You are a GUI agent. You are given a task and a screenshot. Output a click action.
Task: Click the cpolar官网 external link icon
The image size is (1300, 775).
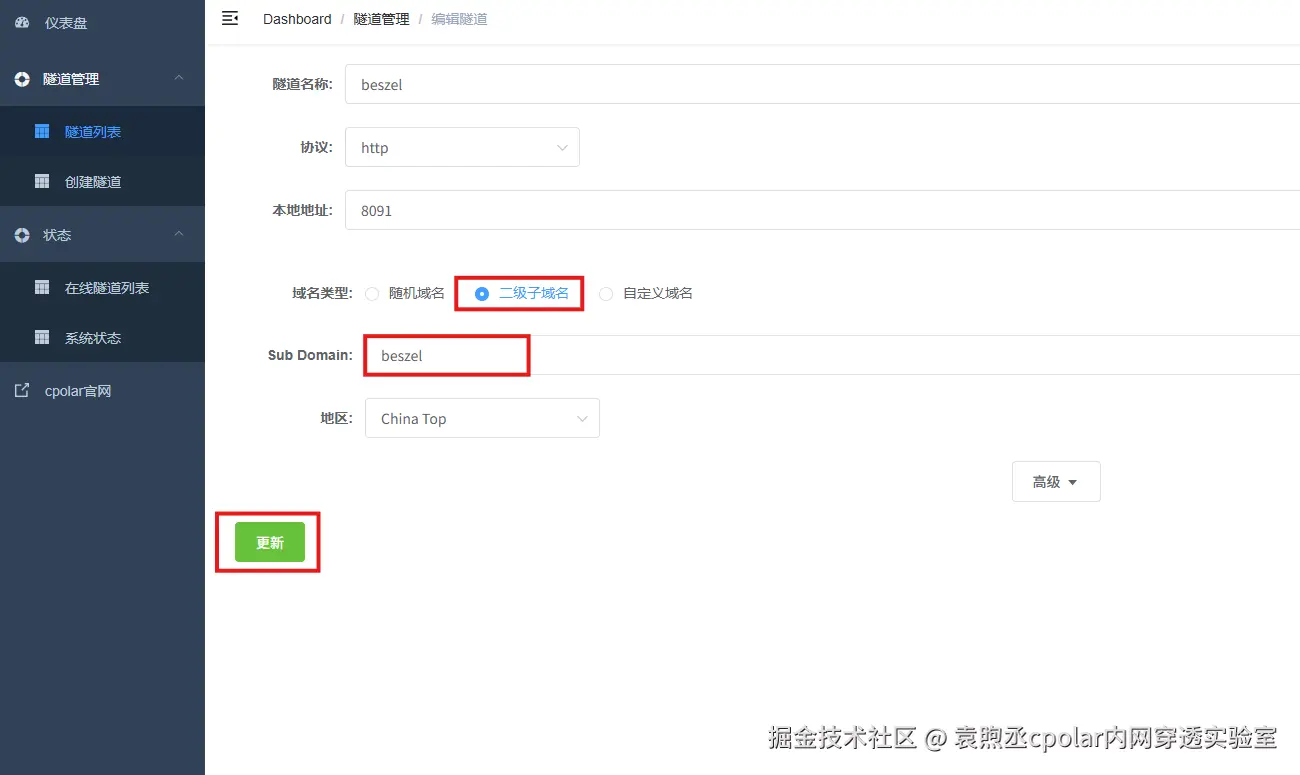(22, 391)
